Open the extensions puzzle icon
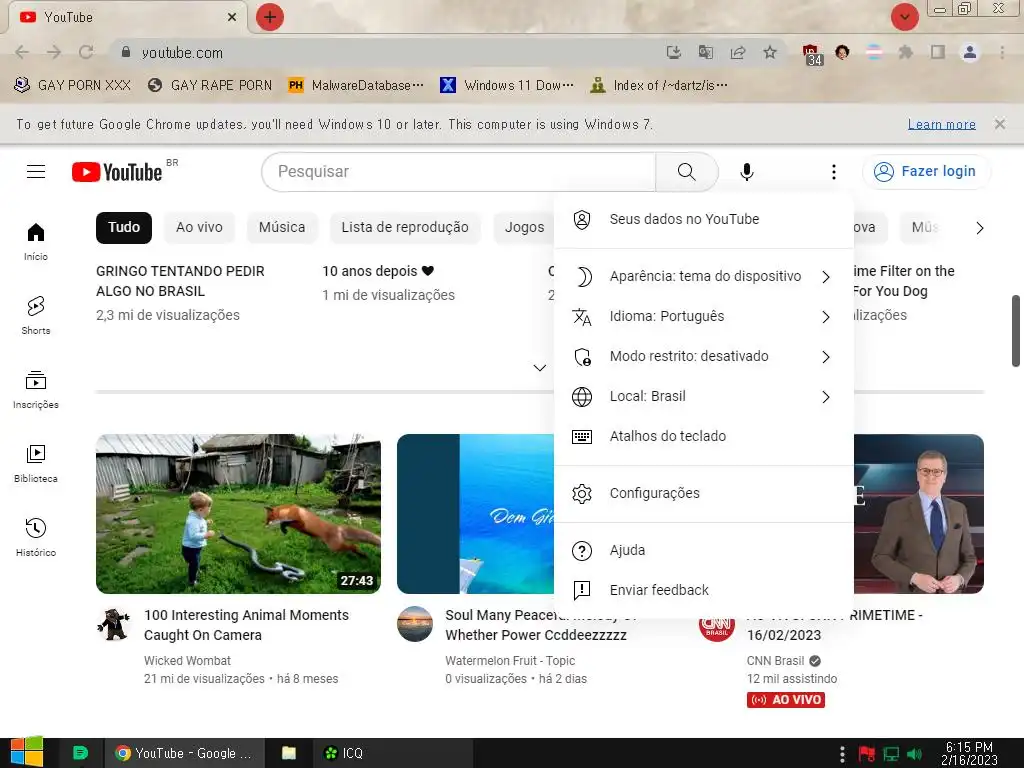 click(906, 52)
